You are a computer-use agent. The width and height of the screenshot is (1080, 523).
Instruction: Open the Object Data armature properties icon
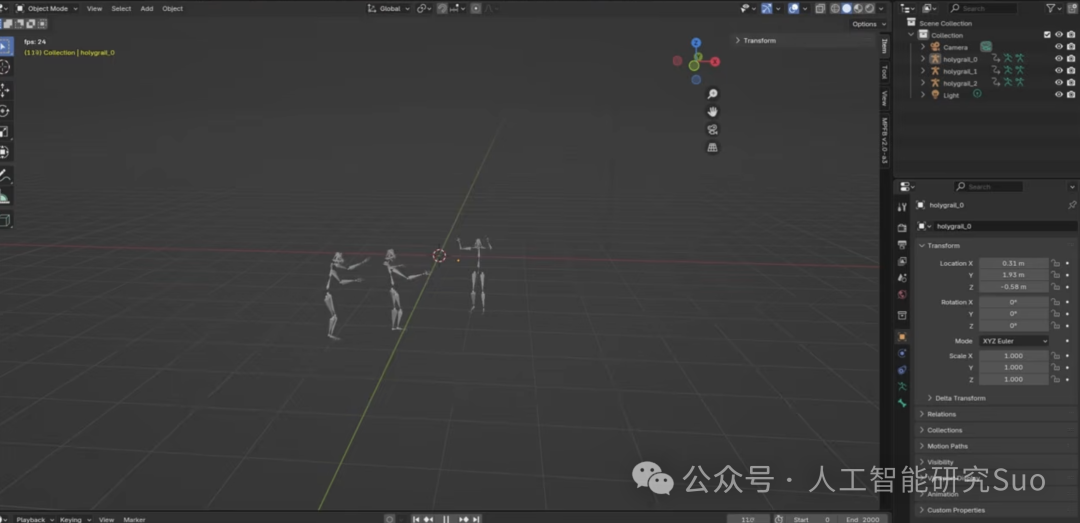(x=902, y=387)
